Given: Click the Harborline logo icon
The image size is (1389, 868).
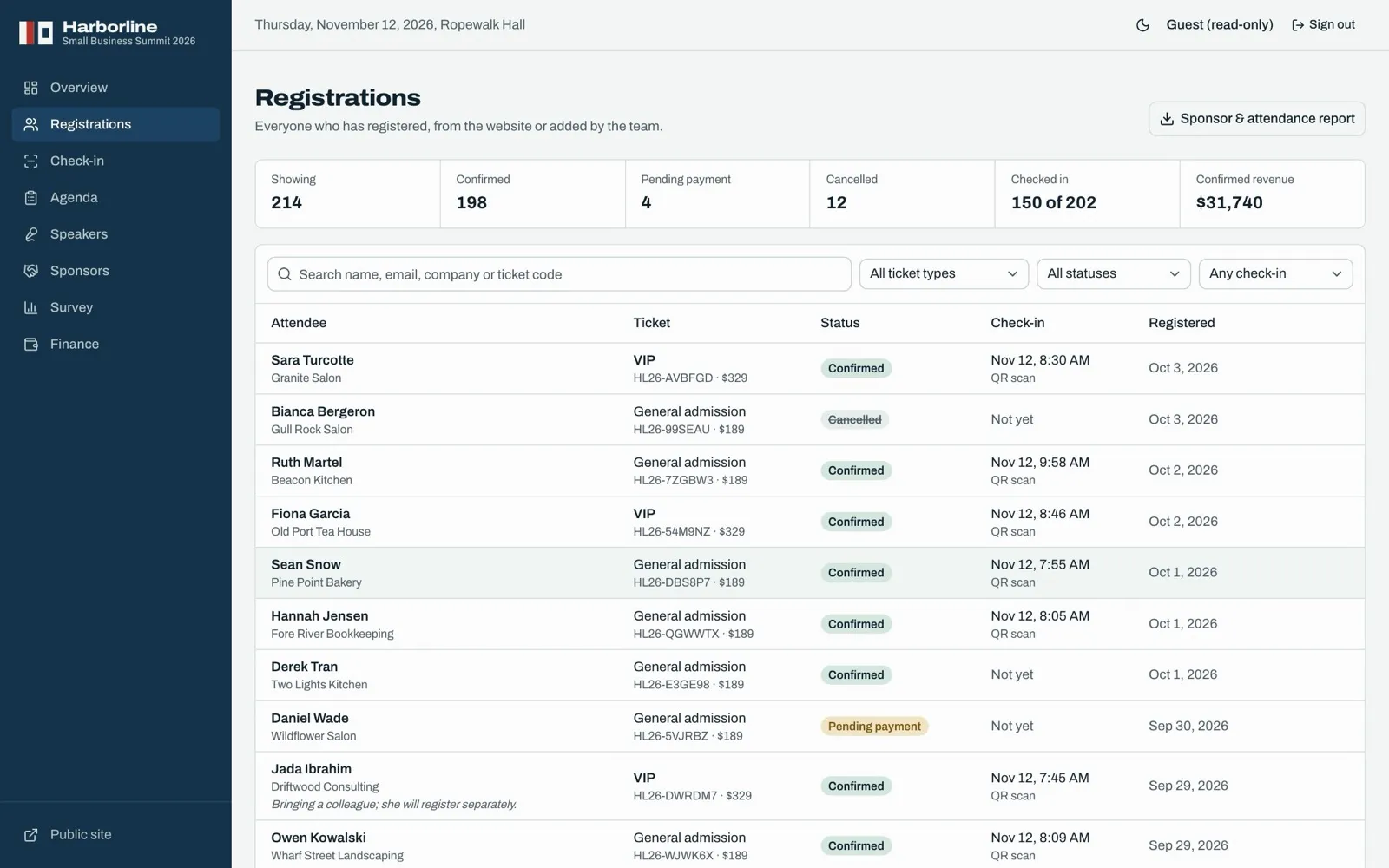Looking at the screenshot, I should [36, 33].
